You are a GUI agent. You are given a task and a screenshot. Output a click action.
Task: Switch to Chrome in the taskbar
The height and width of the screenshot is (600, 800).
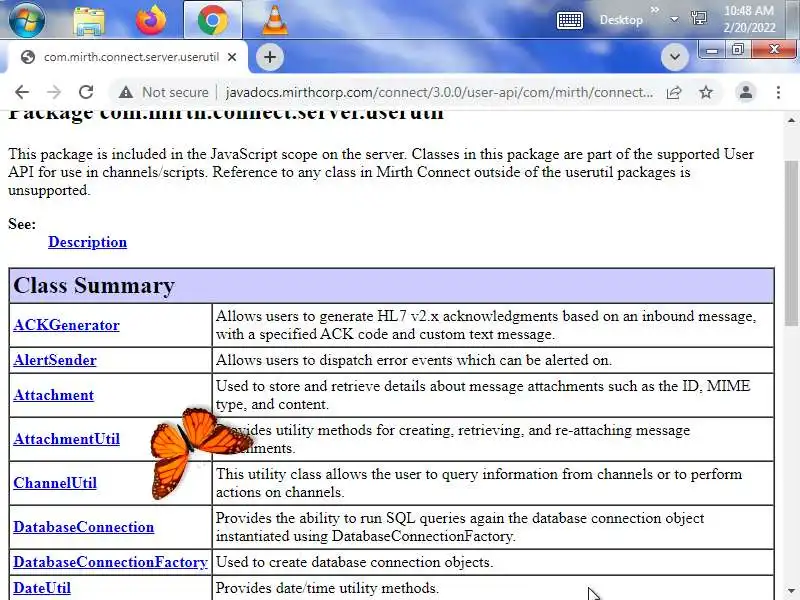coord(213,19)
